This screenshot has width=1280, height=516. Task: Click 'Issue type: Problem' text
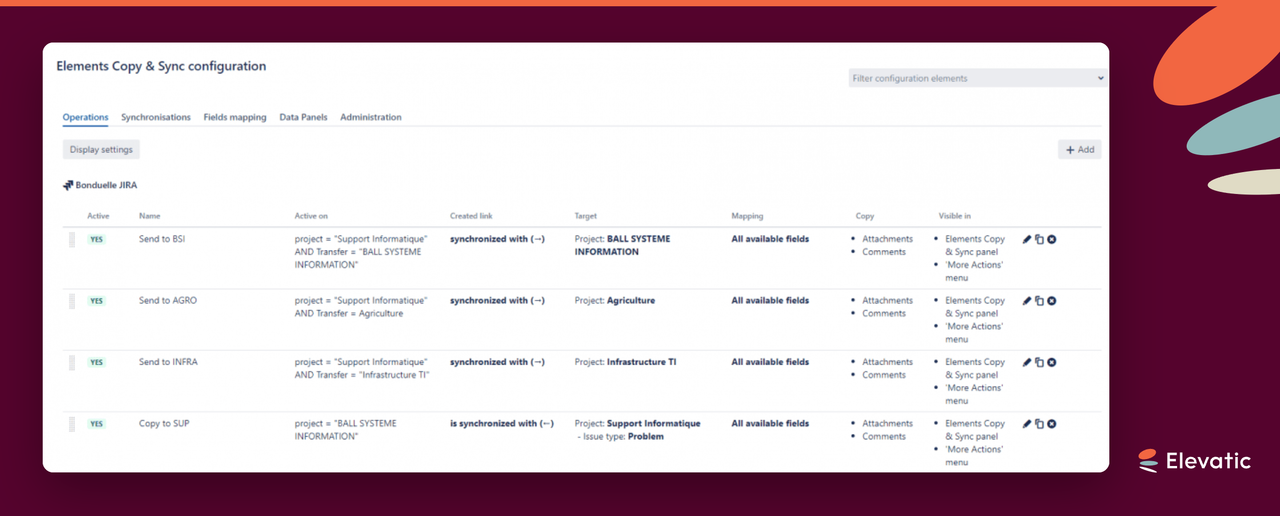click(621, 436)
